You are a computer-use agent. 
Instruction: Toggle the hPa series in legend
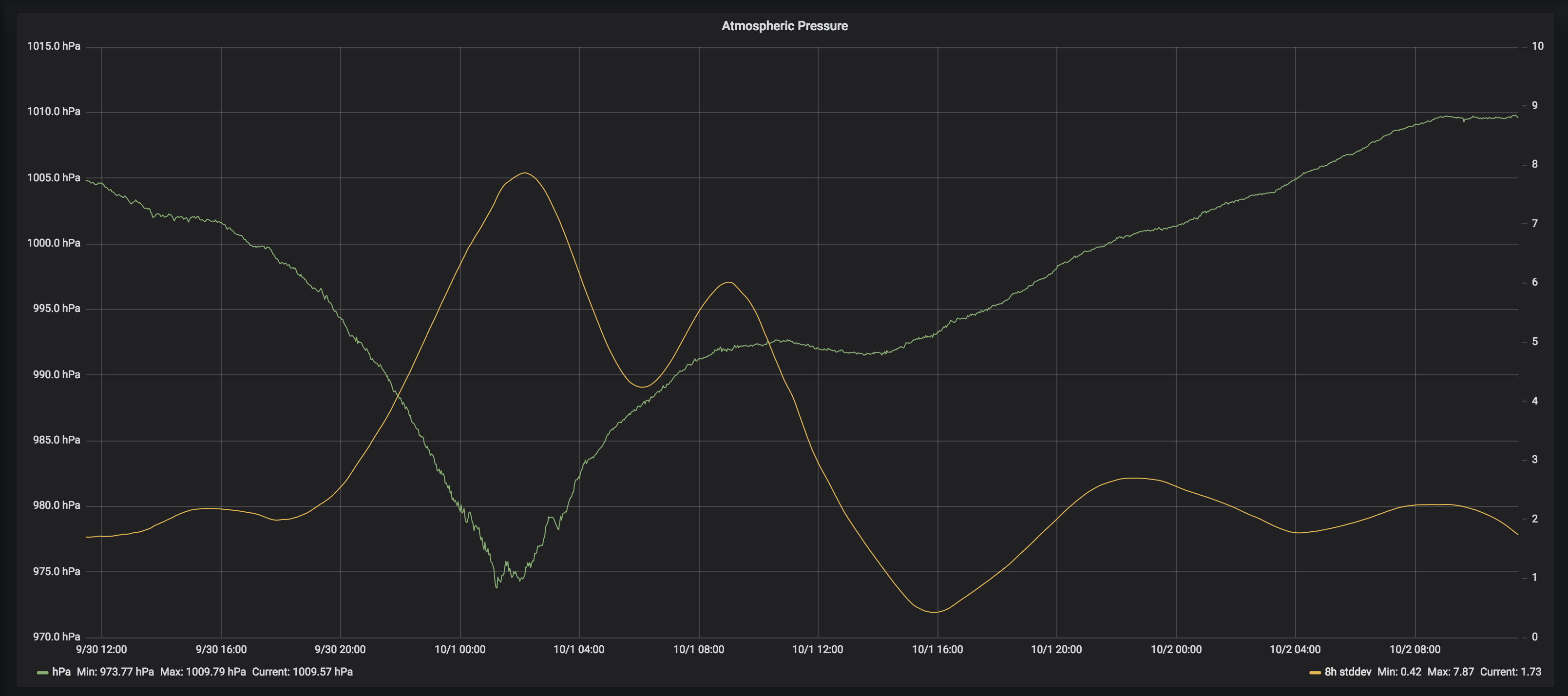click(x=61, y=672)
